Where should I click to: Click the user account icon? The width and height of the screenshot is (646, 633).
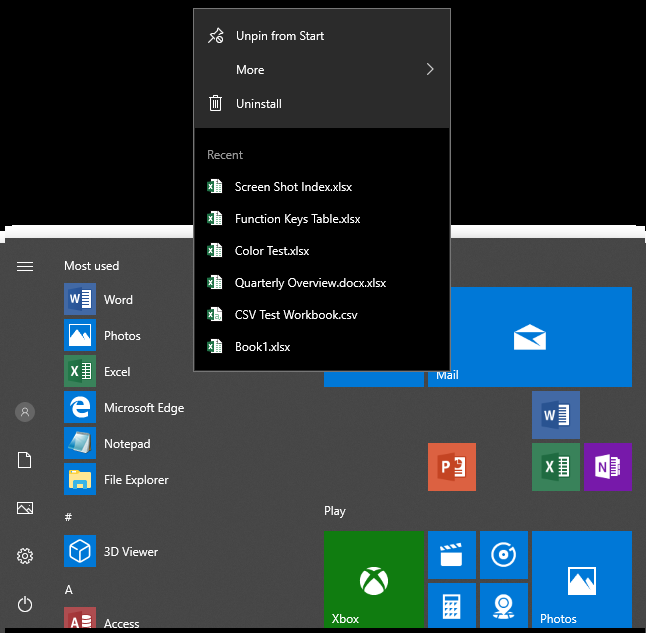(25, 412)
